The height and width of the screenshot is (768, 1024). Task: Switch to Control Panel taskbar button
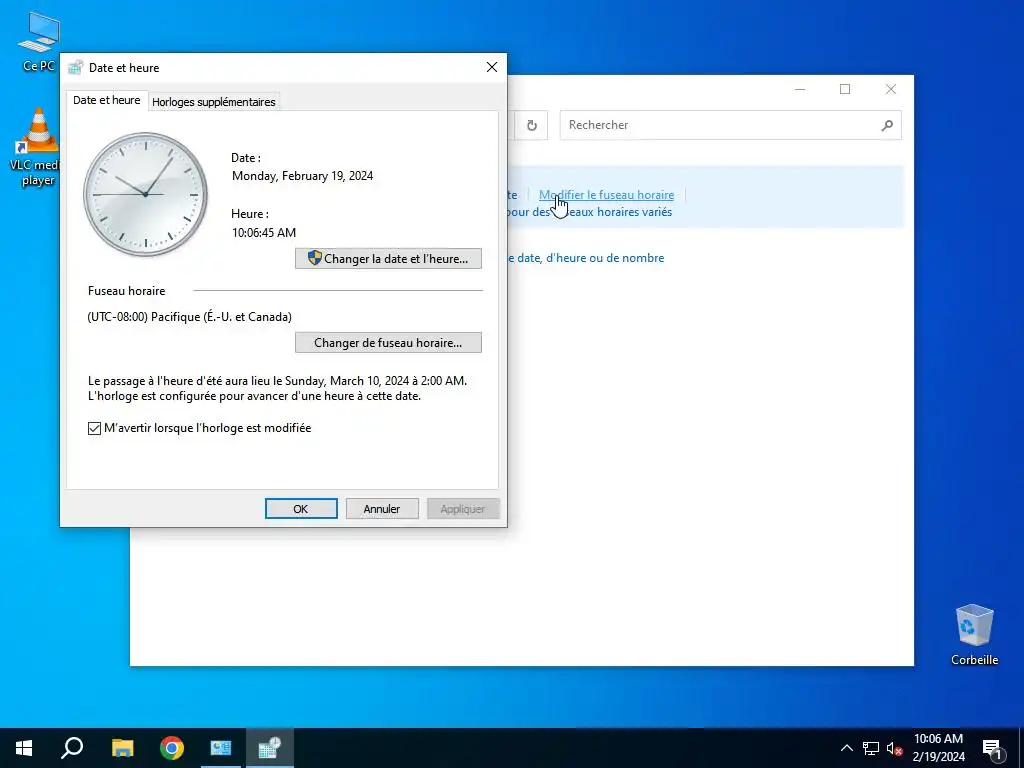(221, 748)
